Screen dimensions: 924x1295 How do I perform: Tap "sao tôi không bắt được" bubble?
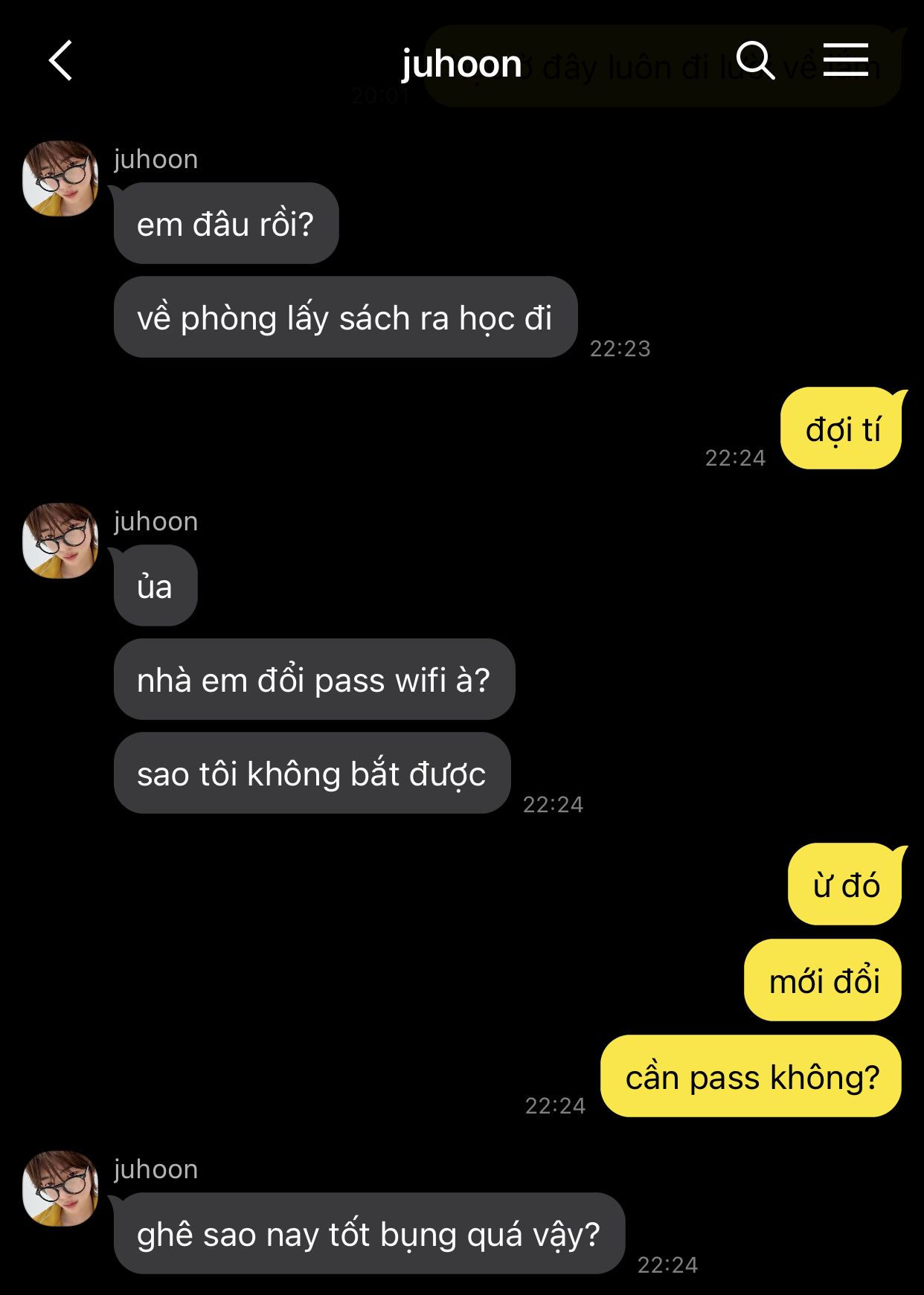pyautogui.click(x=312, y=773)
